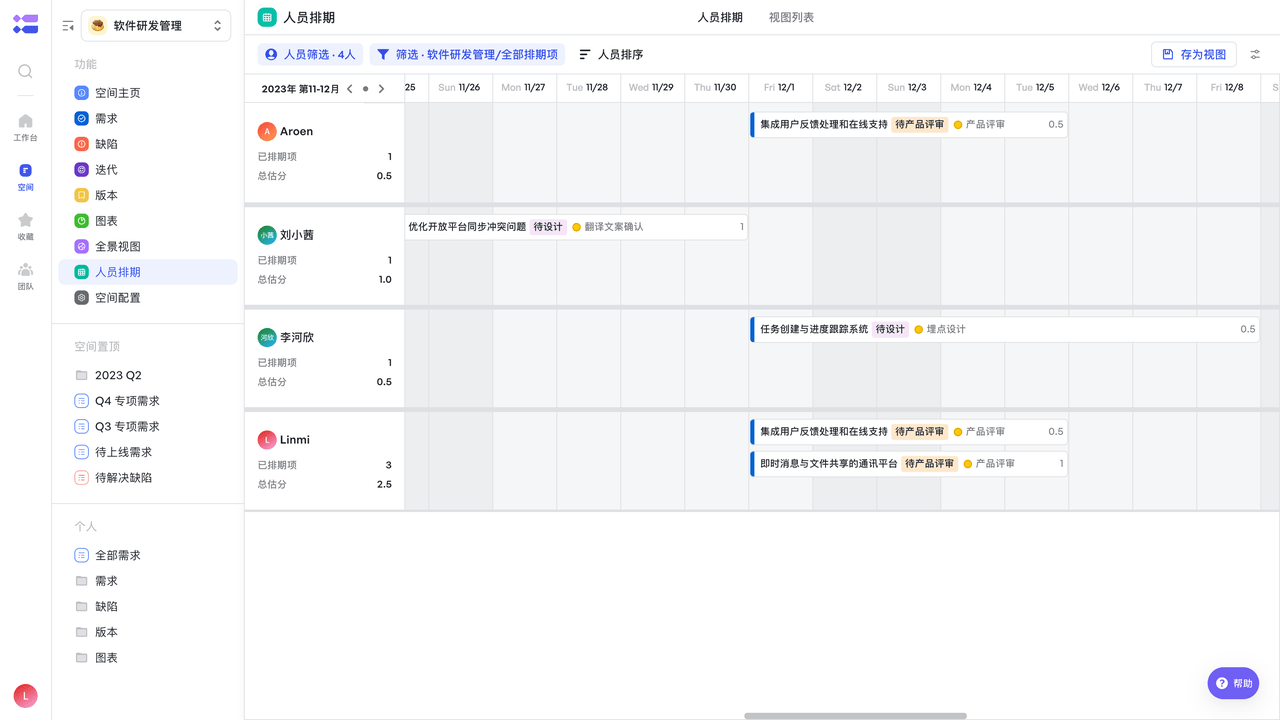Open Aroen's 集成用户反馈处理和在线支持 task
The width and height of the screenshot is (1280, 720).
click(908, 125)
